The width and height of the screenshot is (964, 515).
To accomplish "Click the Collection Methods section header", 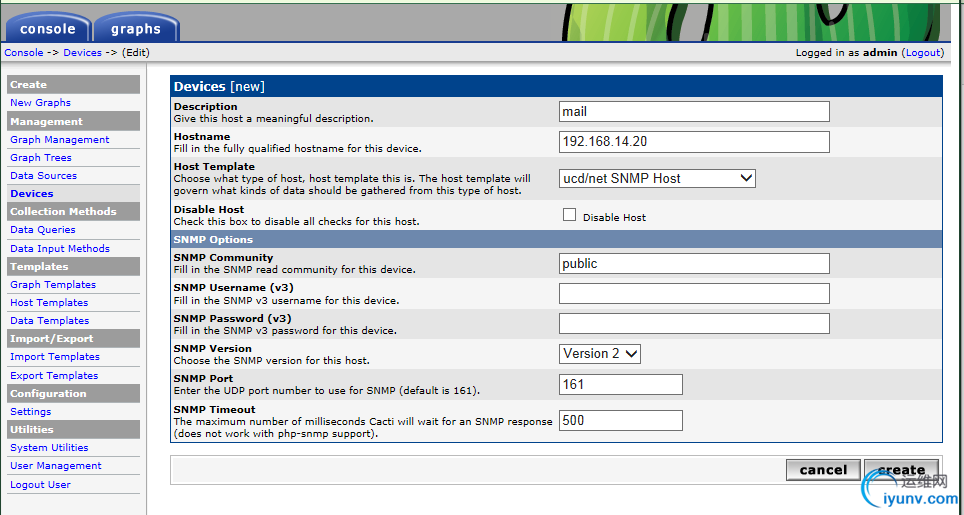I will 73,211.
